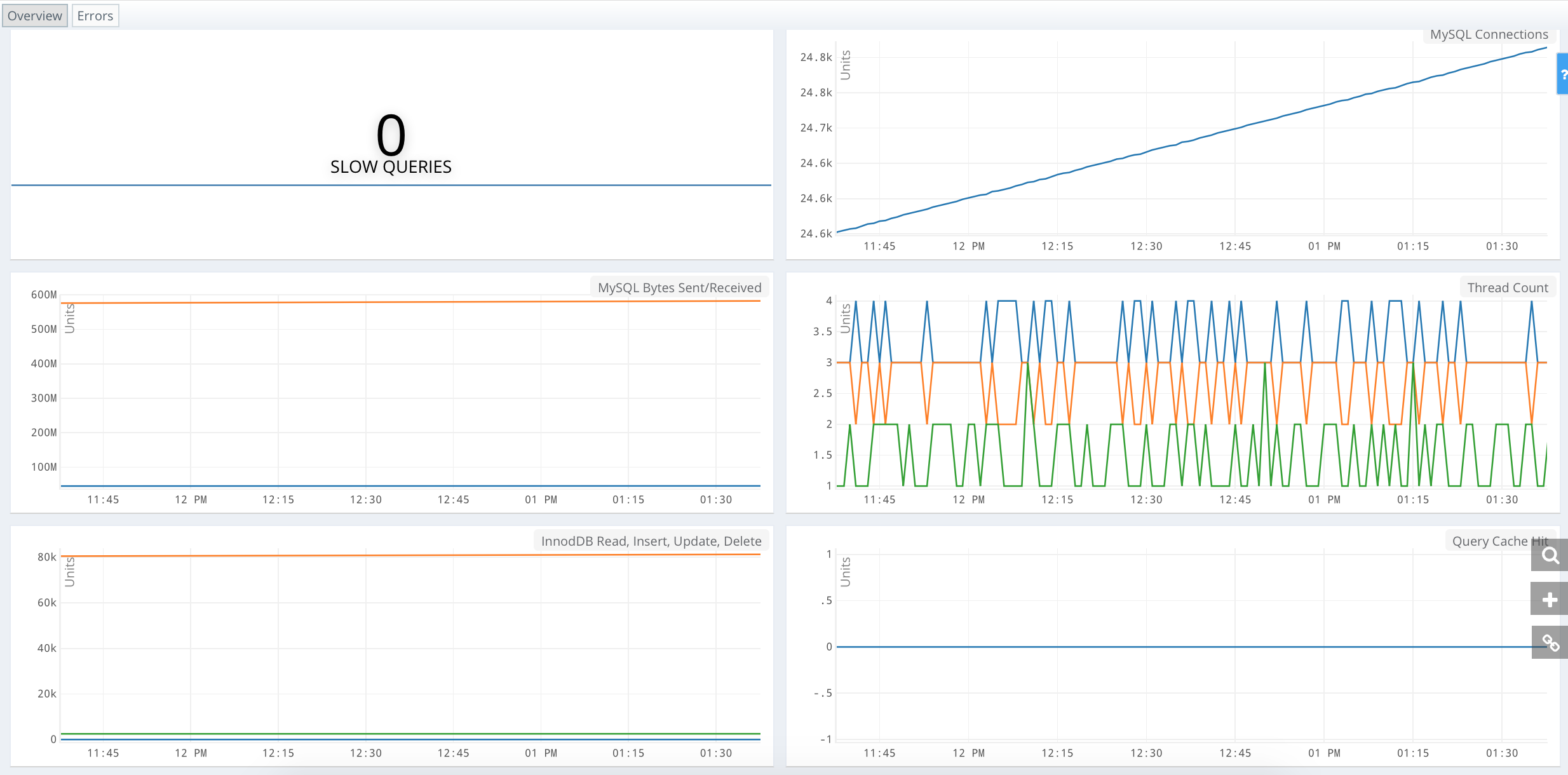The height and width of the screenshot is (775, 1568).
Task: Click 12:45 tick in Bytes Sent/Received chart
Action: pos(454,500)
